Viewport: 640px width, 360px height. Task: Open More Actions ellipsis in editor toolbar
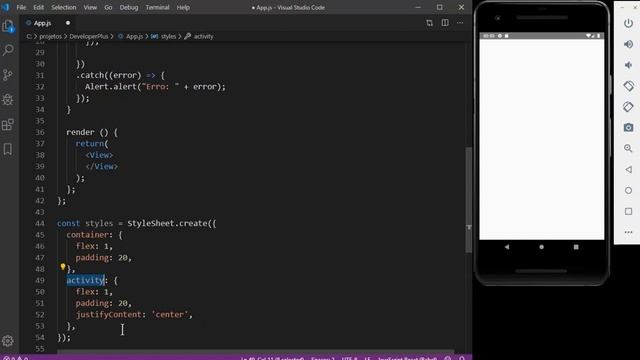point(460,23)
